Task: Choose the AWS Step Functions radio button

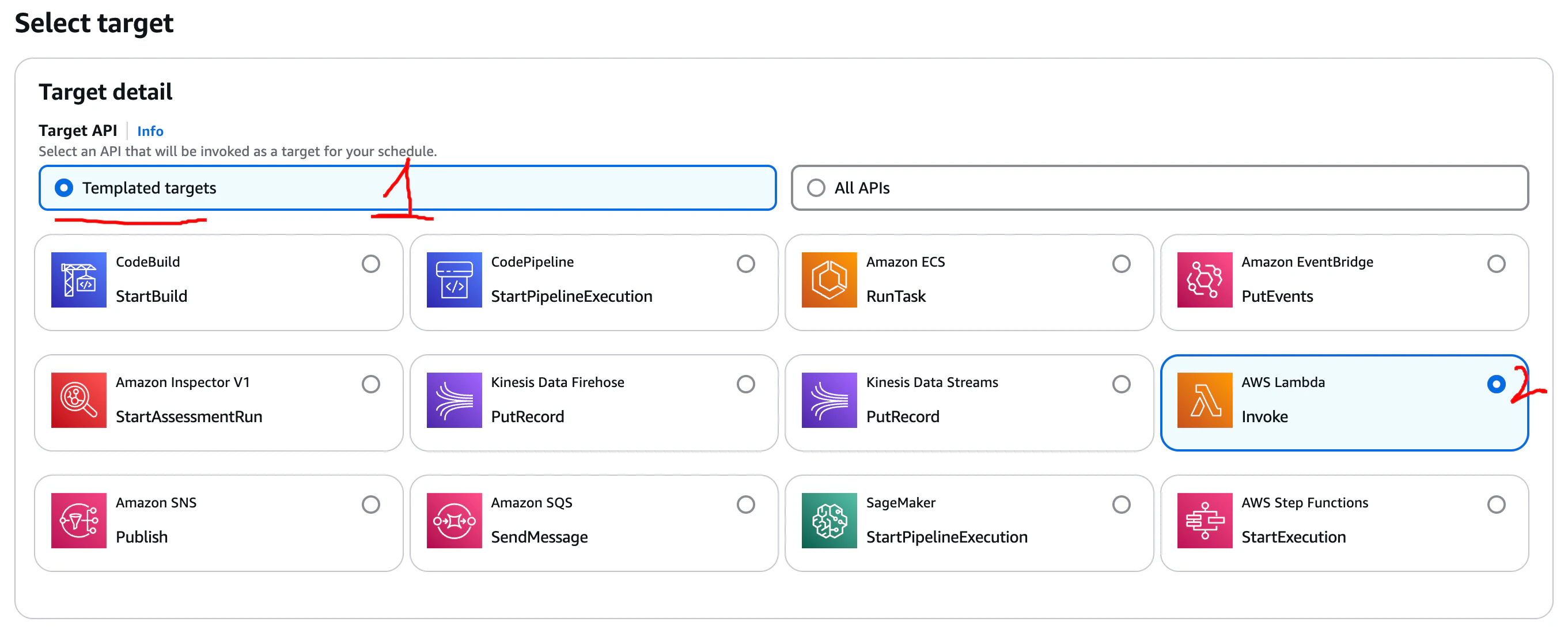Action: tap(1496, 505)
